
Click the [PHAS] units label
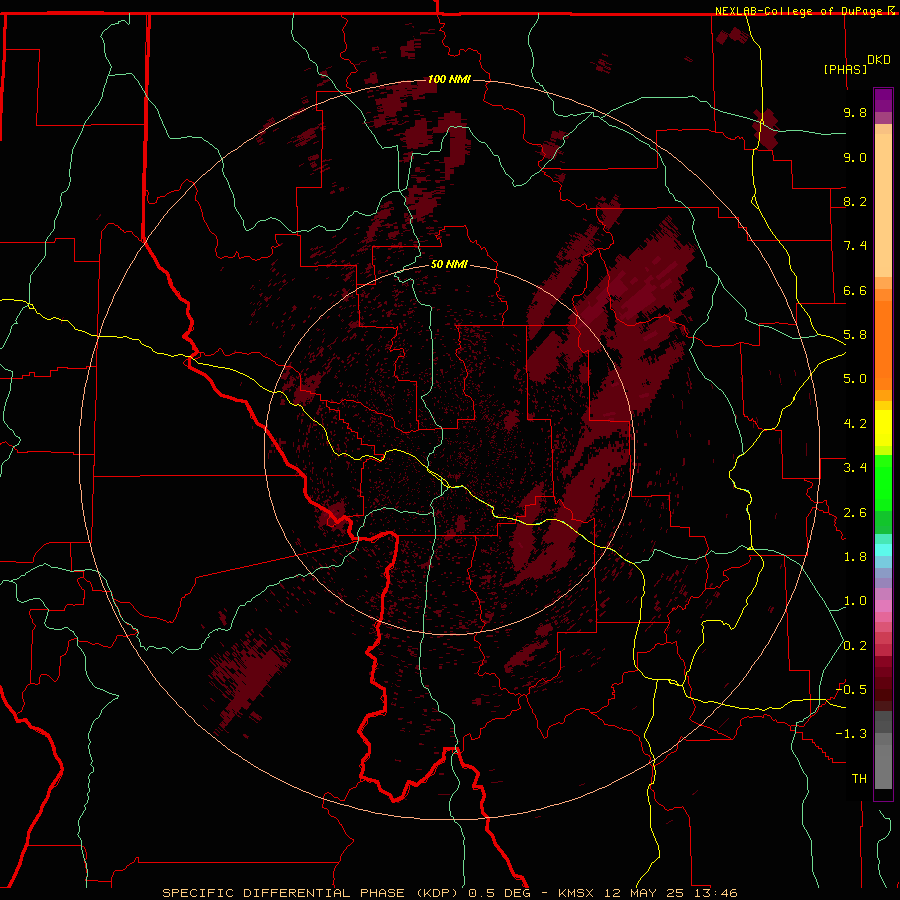tap(845, 70)
